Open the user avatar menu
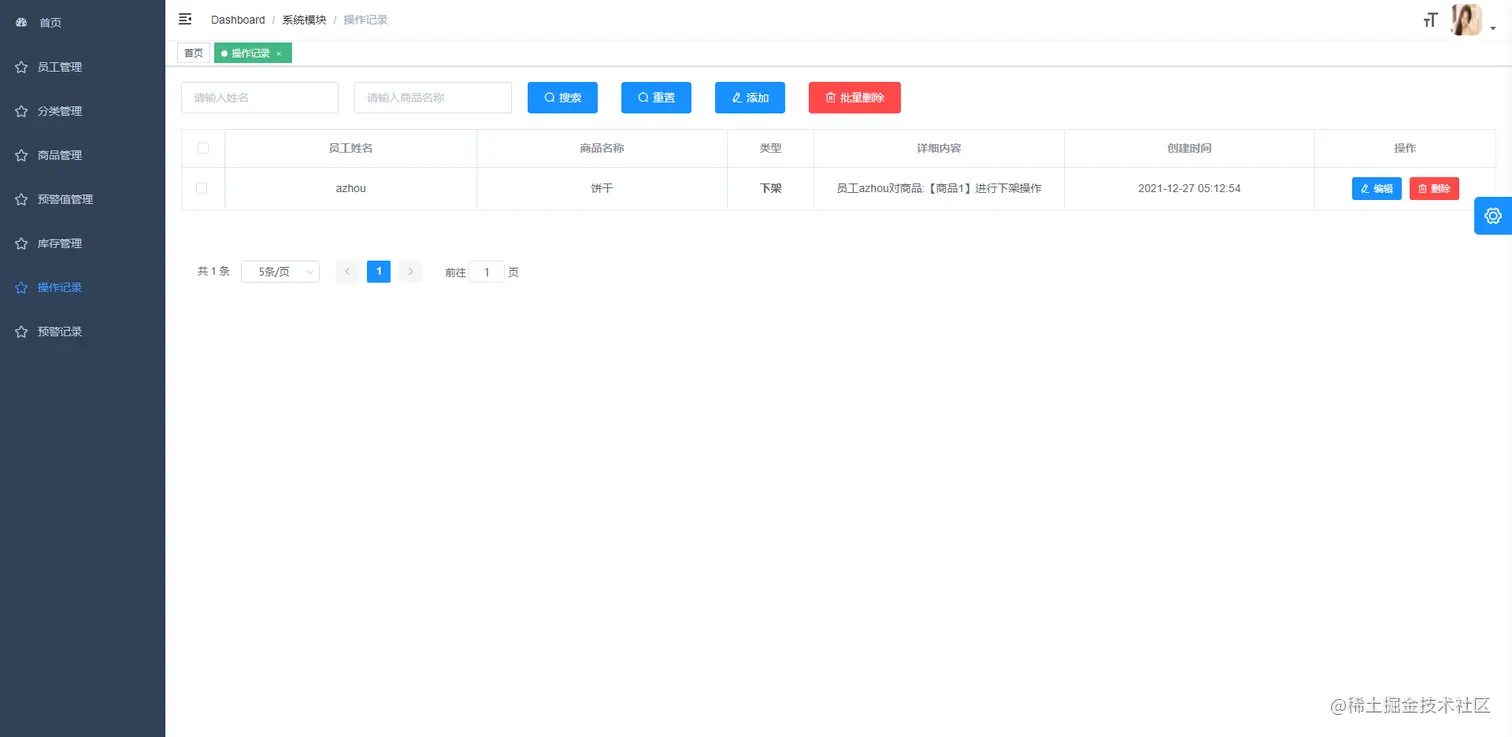The width and height of the screenshot is (1512, 737). (x=1466, y=20)
